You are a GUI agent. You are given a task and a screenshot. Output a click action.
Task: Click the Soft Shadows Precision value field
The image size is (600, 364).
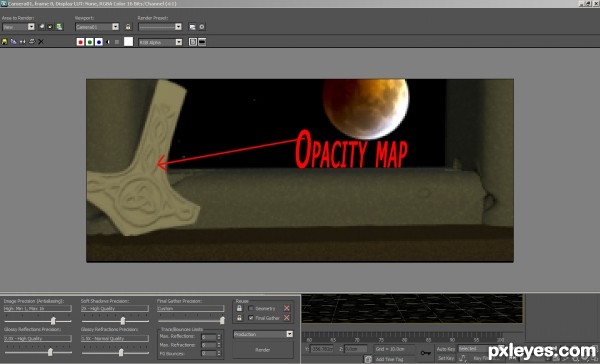click(115, 308)
